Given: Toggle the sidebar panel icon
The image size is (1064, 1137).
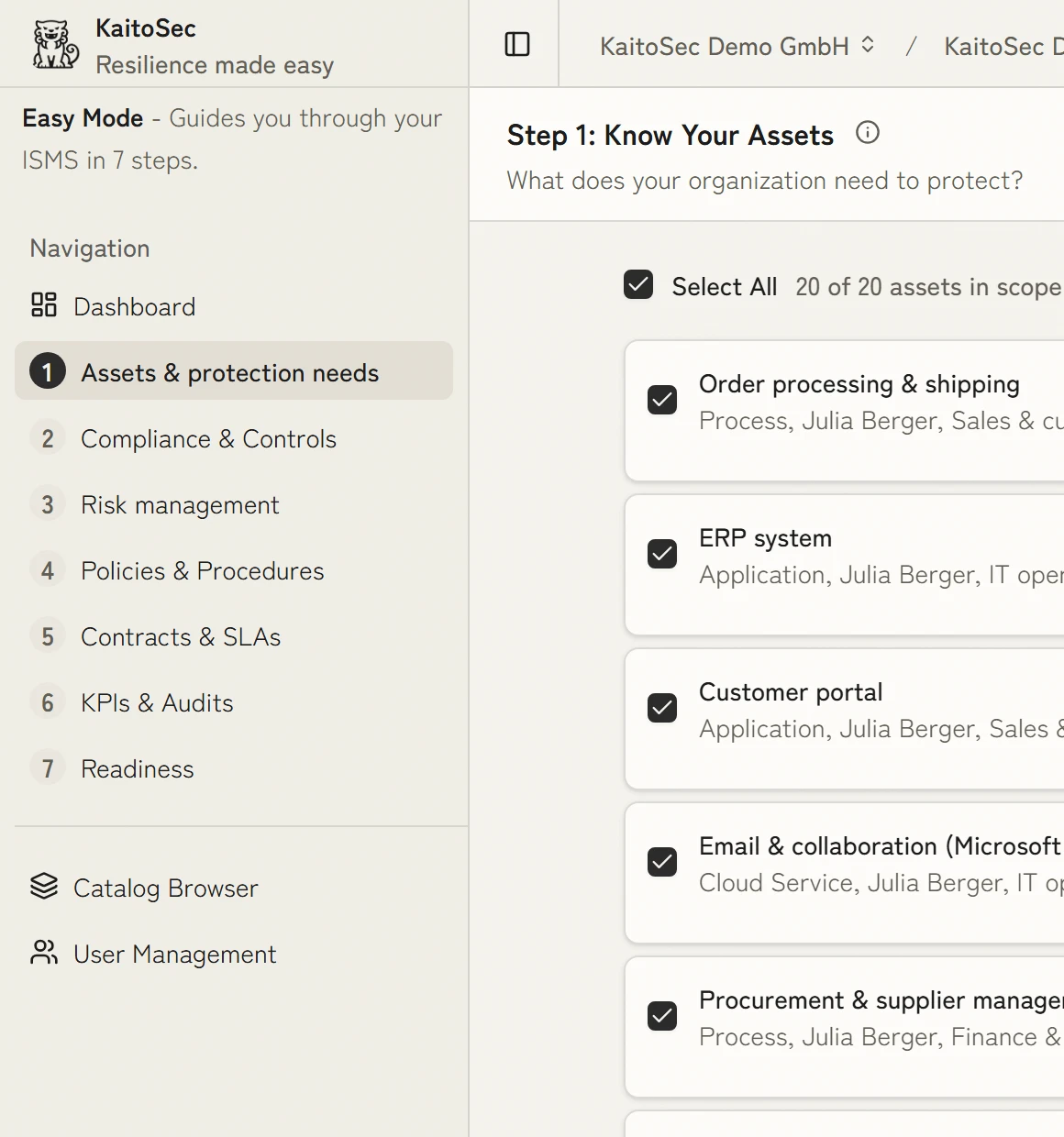Looking at the screenshot, I should [x=517, y=44].
